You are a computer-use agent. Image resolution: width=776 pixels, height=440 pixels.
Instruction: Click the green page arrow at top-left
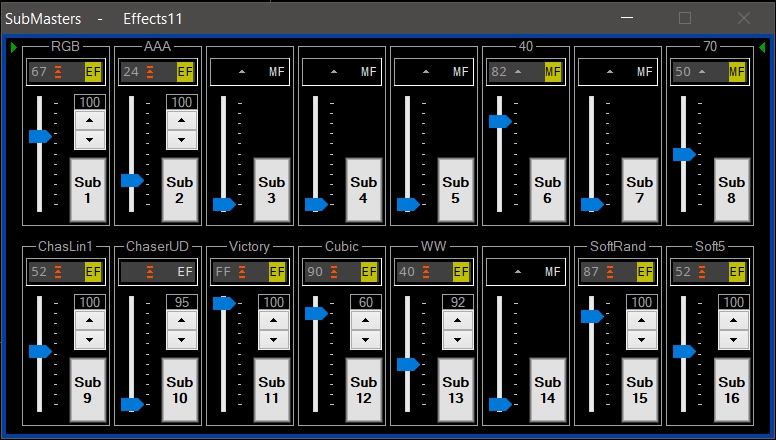pos(14,47)
